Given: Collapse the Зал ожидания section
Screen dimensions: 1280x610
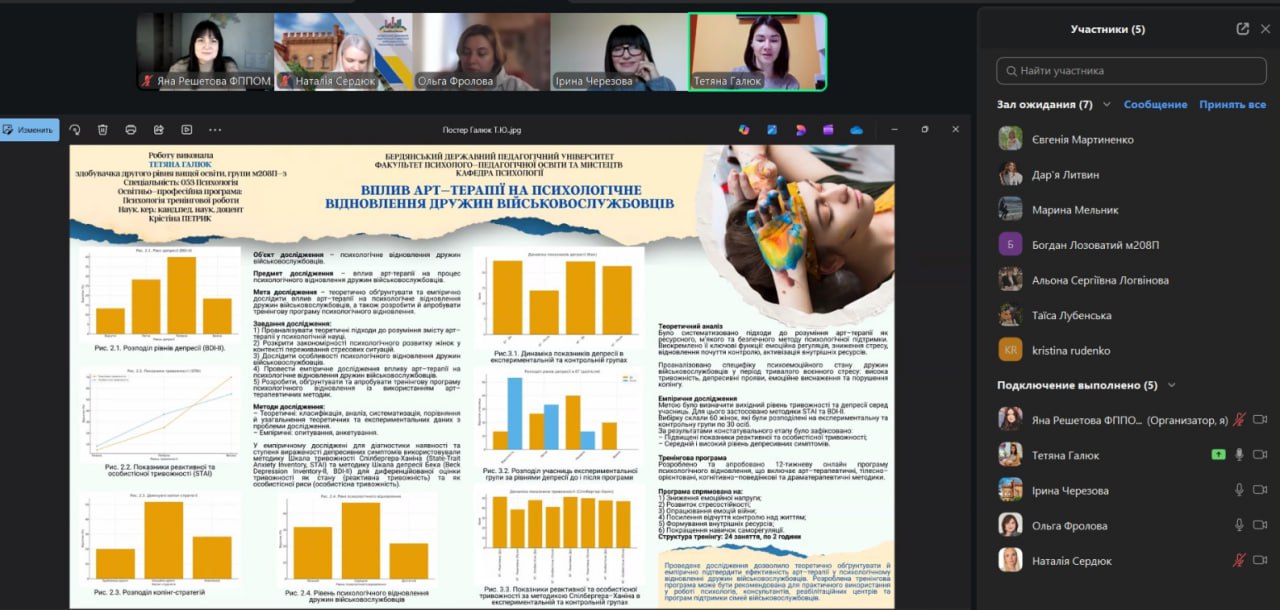Looking at the screenshot, I should pos(1107,104).
